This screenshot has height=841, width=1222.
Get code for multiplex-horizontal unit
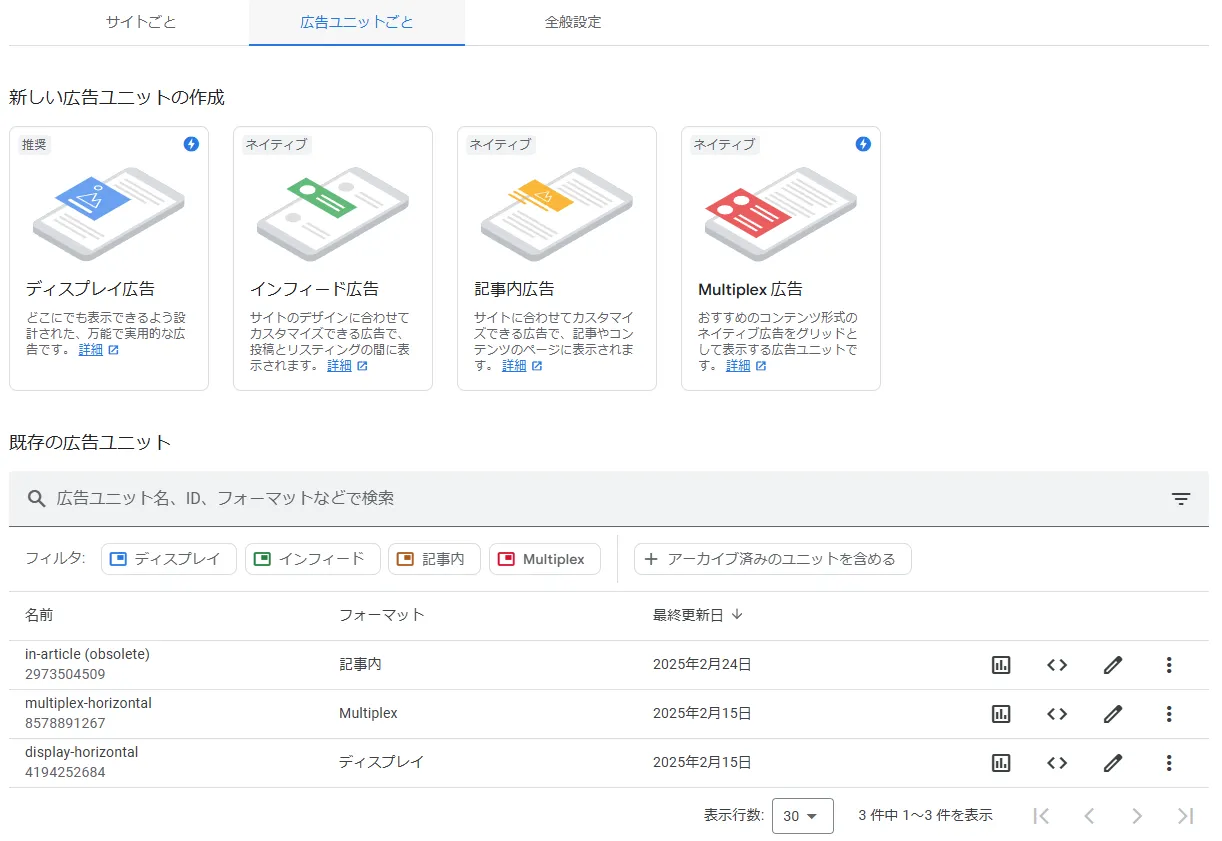[1057, 714]
